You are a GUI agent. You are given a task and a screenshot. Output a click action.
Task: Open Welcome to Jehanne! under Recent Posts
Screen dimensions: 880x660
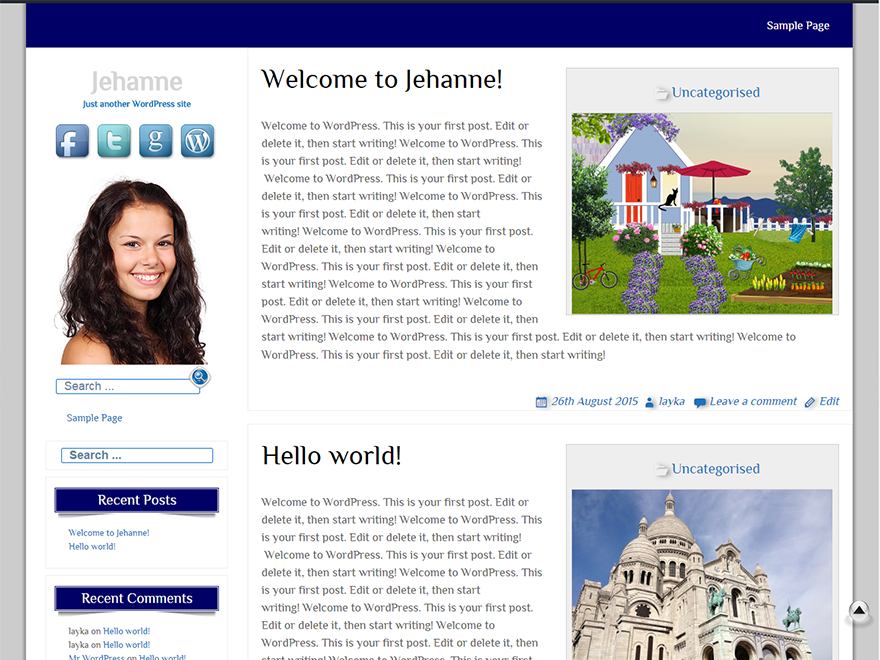pyautogui.click(x=109, y=533)
